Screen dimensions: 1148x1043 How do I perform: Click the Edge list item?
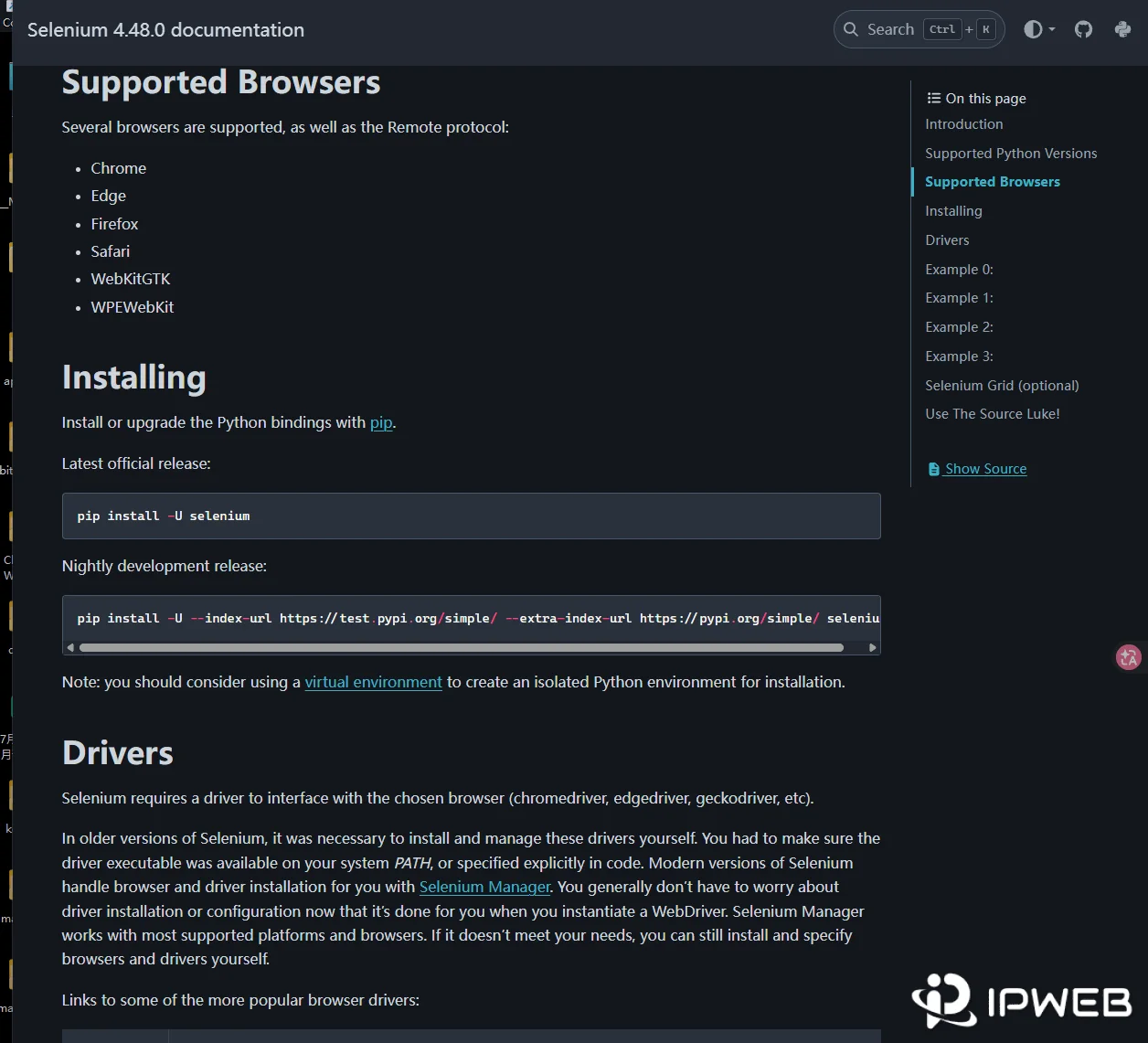(x=109, y=196)
